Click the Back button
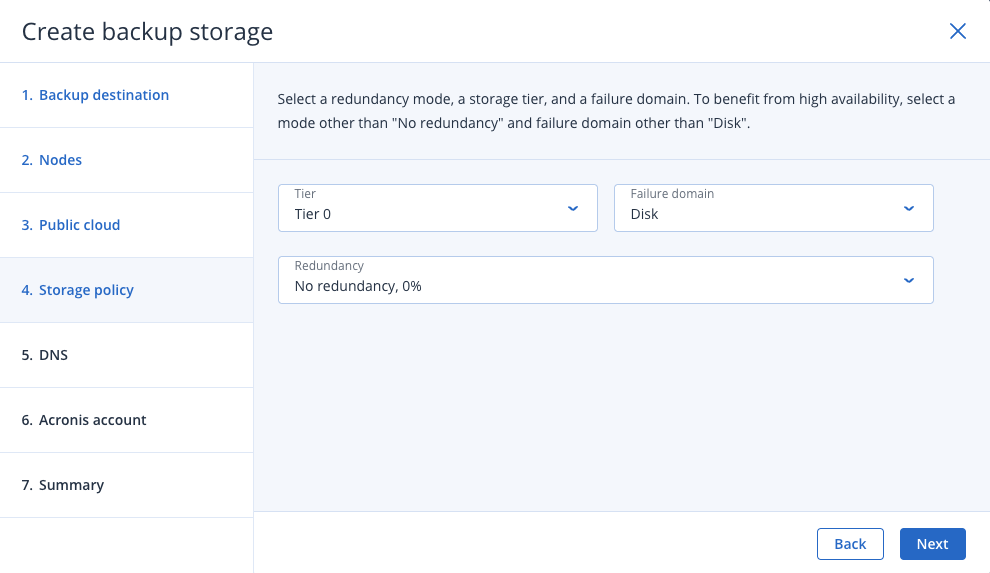 point(850,544)
